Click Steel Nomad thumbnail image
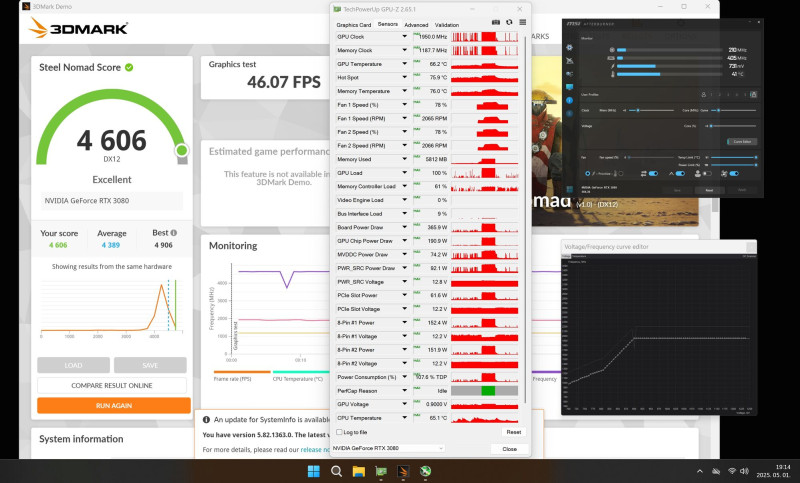The width and height of the screenshot is (800, 483). (x=615, y=140)
